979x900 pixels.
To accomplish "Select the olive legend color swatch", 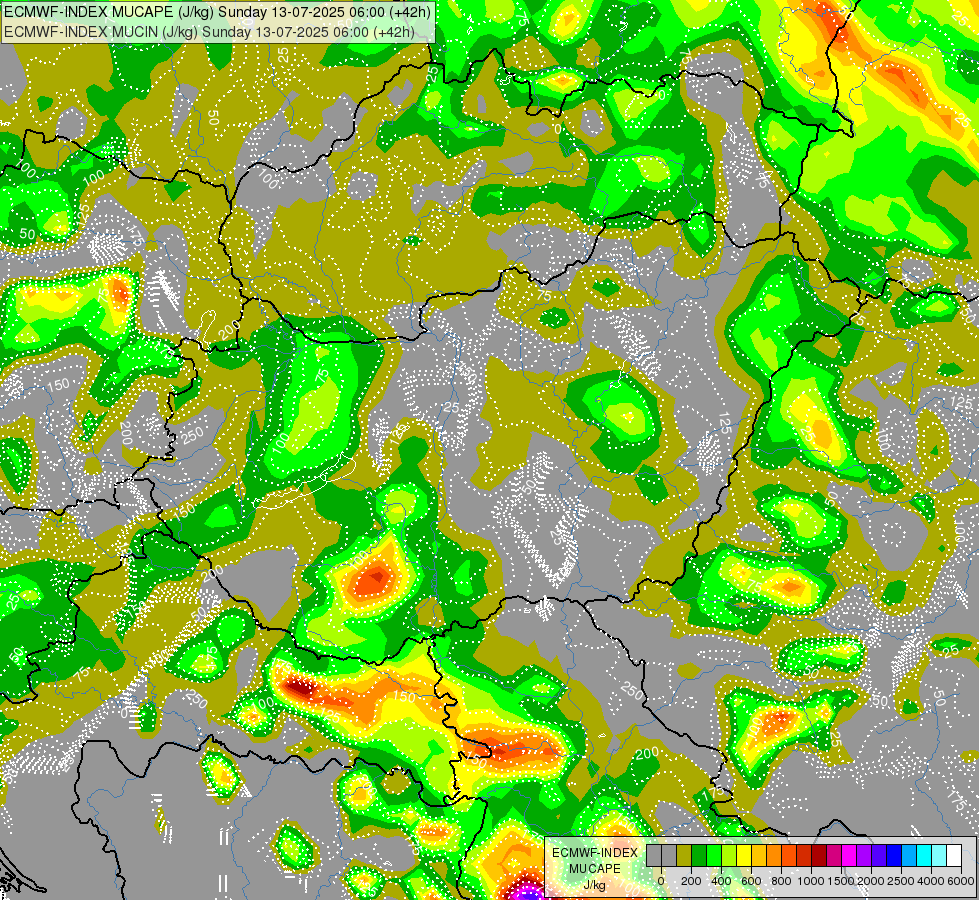I will pos(684,855).
